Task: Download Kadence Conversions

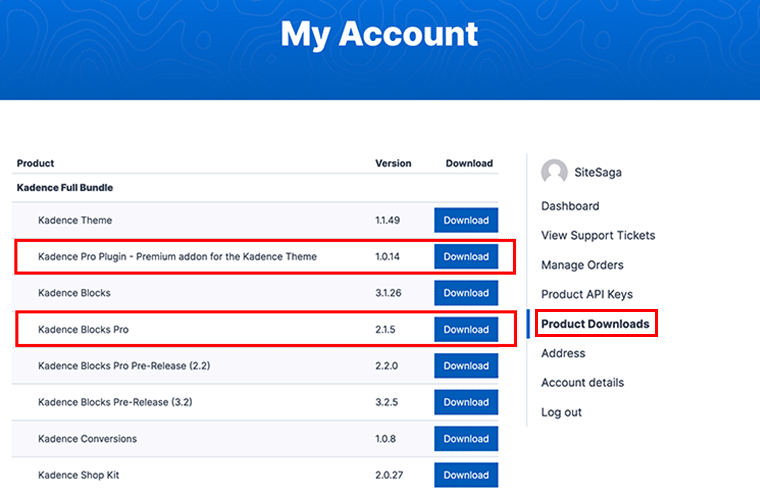Action: point(466,439)
